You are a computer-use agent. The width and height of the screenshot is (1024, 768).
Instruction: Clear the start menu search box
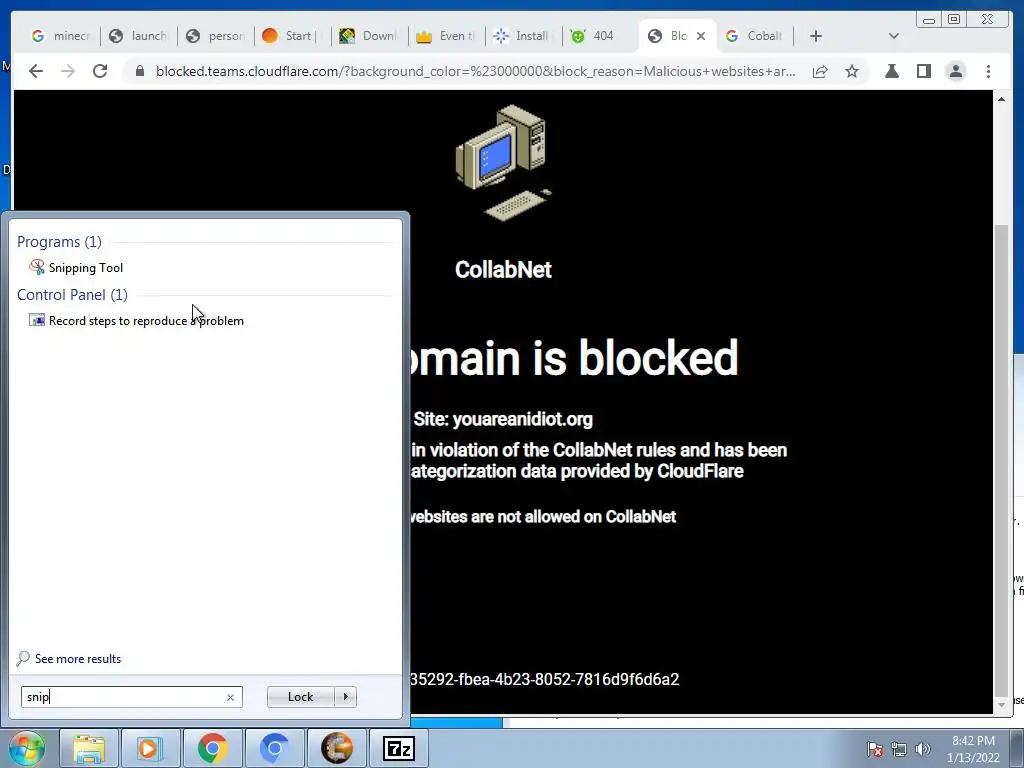pyautogui.click(x=230, y=697)
